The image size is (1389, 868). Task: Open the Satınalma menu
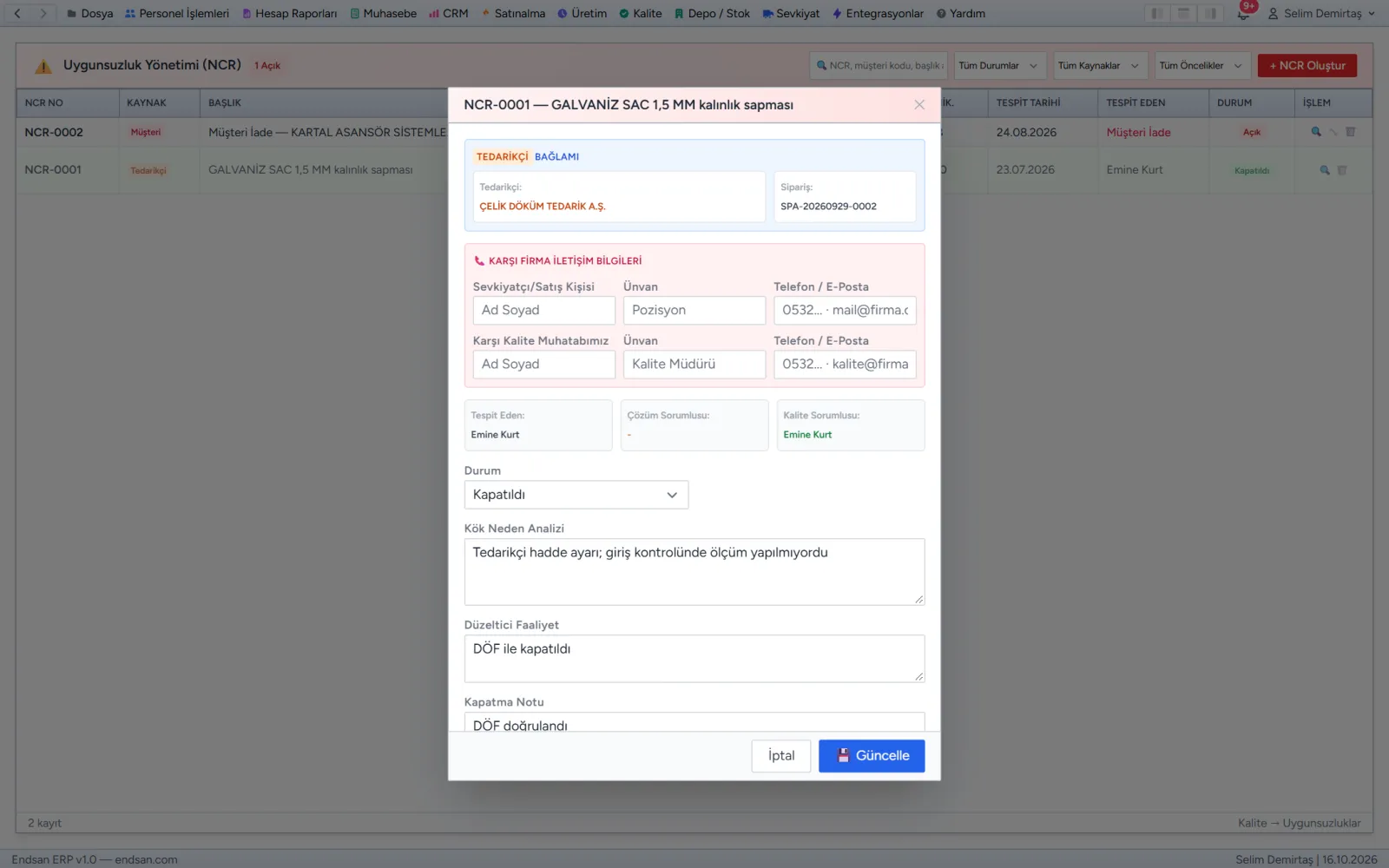(x=512, y=13)
